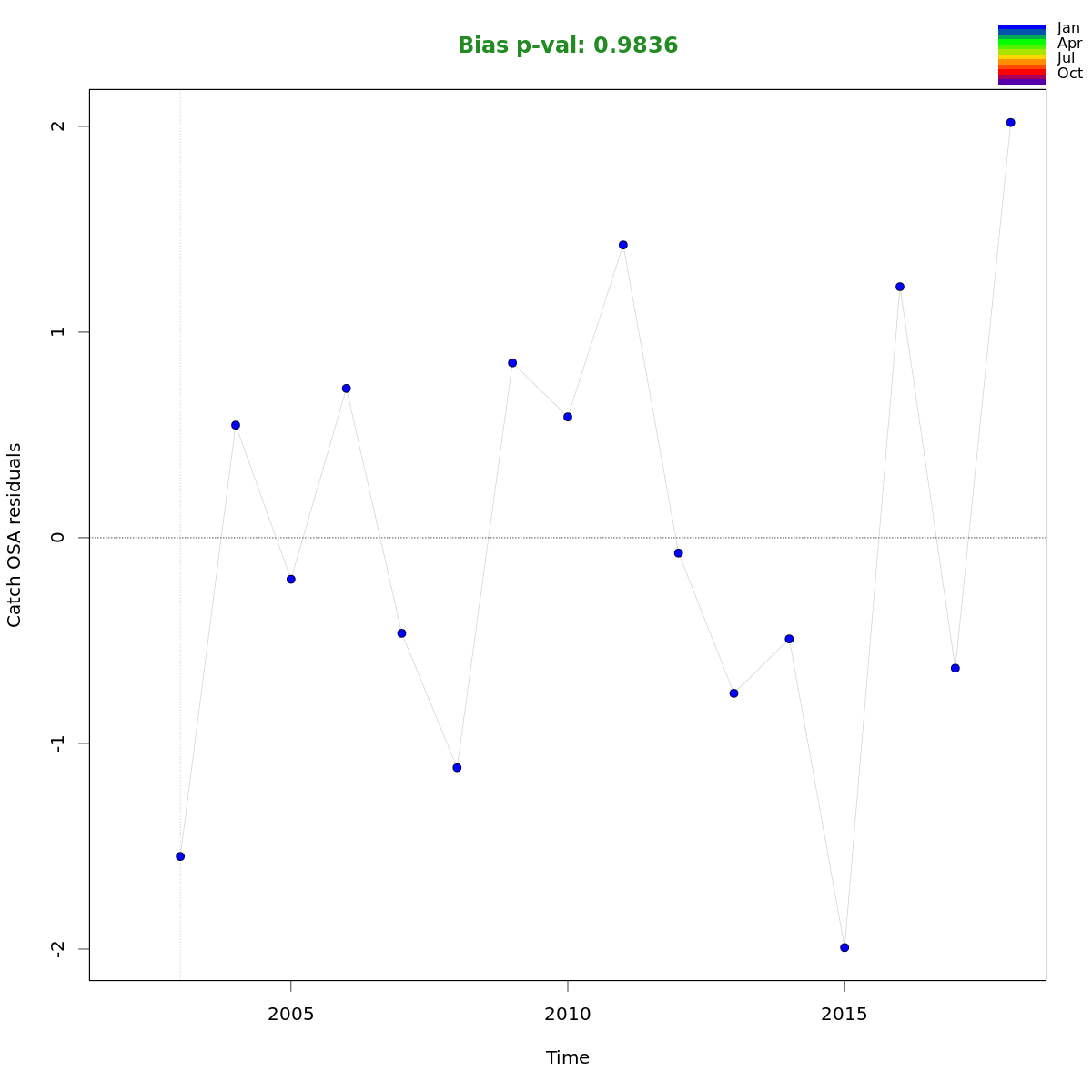Click the 2015 x-axis tick label

[x=844, y=1014]
